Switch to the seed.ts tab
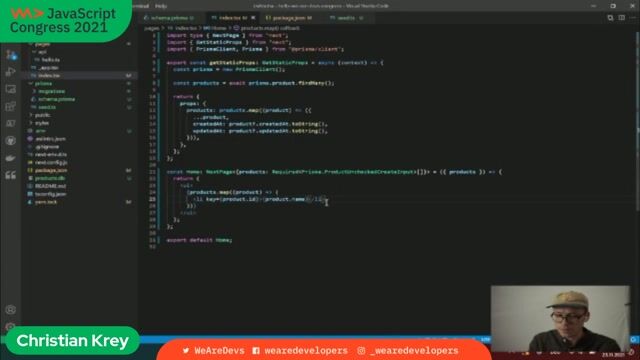 click(346, 18)
